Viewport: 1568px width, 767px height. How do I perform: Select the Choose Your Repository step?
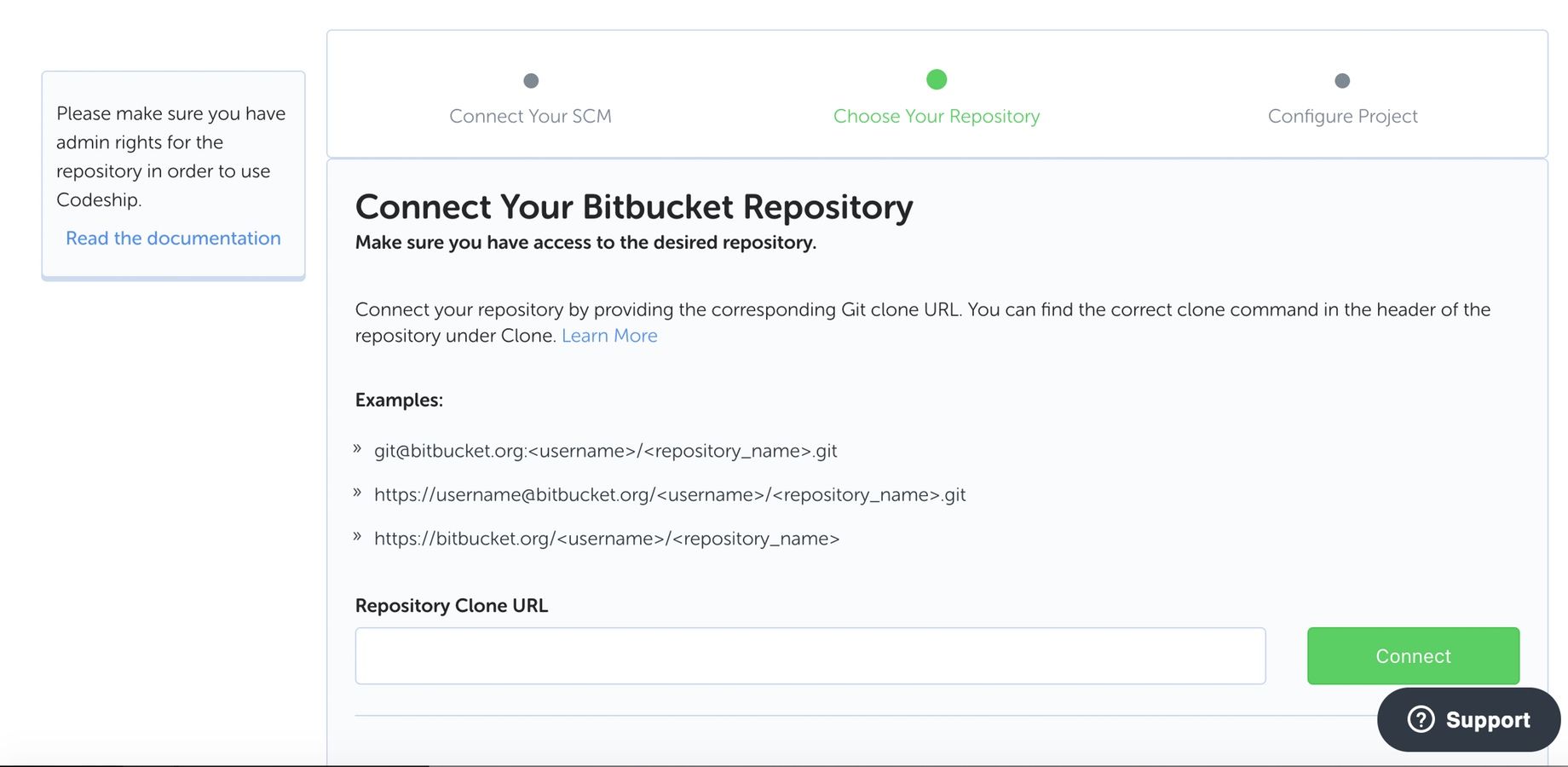click(x=937, y=116)
